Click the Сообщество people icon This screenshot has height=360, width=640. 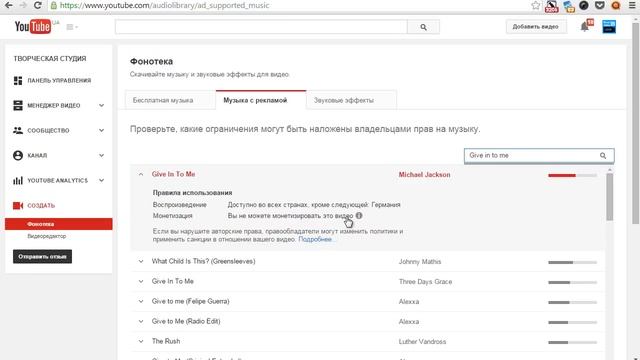[18, 130]
